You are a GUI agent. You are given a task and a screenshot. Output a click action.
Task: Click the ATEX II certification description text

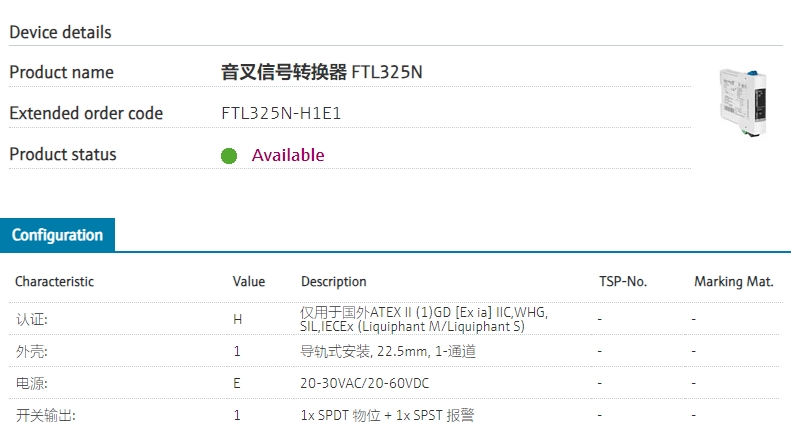point(424,319)
